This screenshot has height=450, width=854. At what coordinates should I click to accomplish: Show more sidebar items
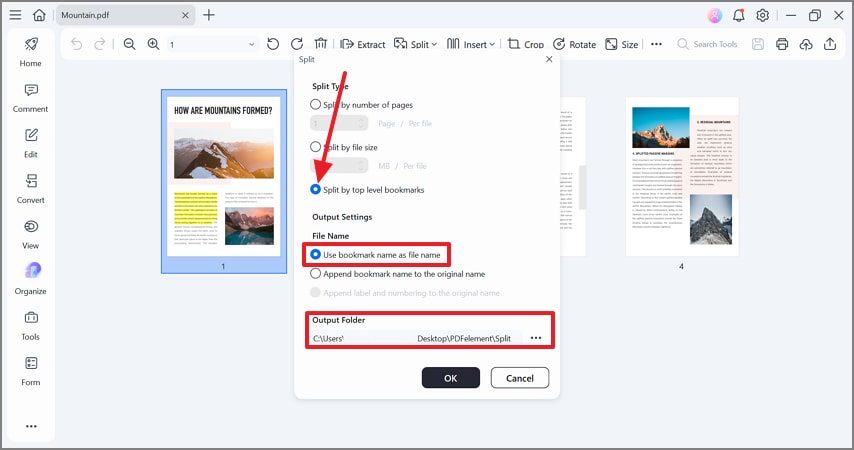click(x=31, y=426)
